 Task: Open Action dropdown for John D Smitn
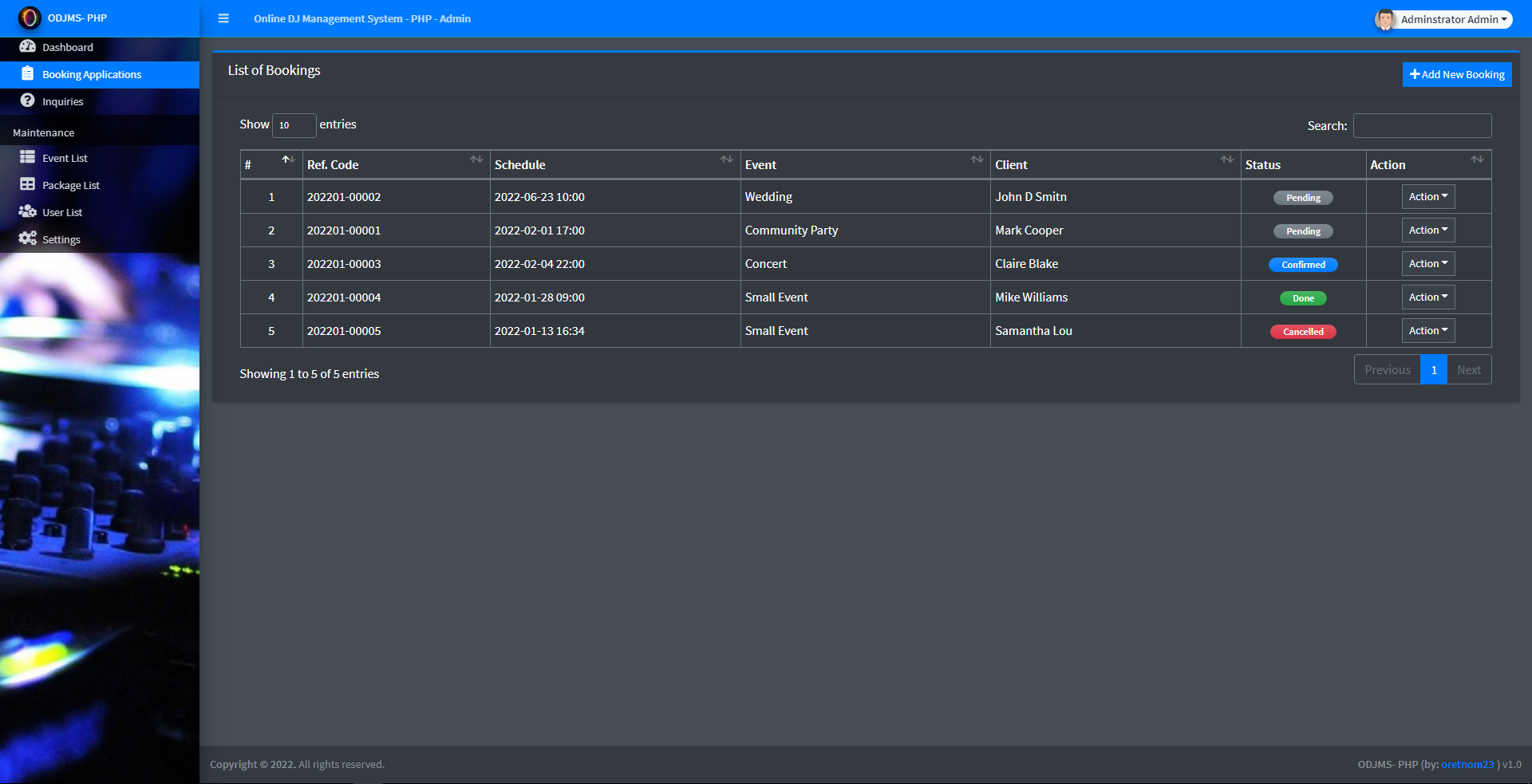1428,197
